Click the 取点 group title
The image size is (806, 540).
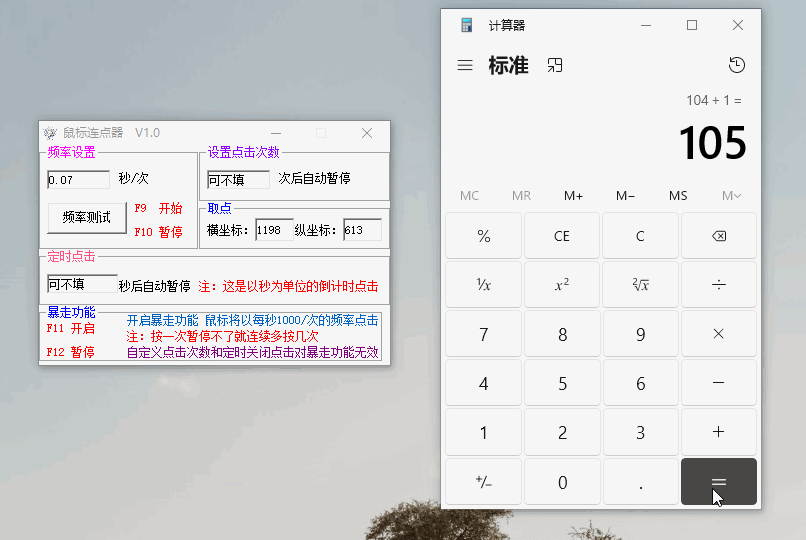(219, 208)
